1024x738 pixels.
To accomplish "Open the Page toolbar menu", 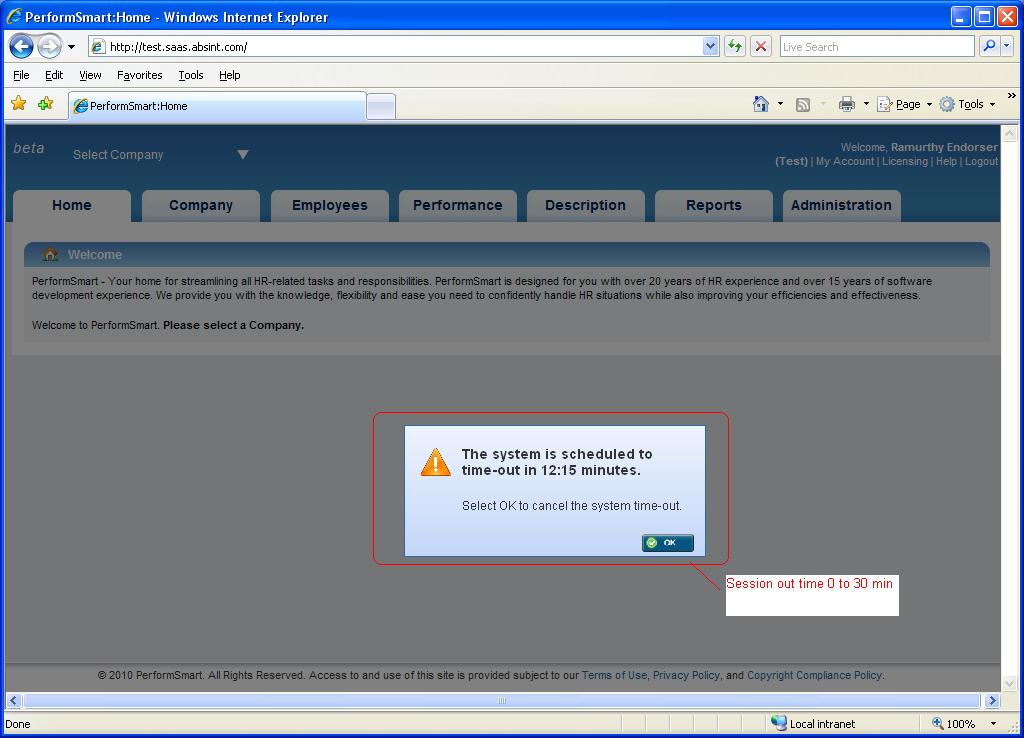I will (x=904, y=104).
